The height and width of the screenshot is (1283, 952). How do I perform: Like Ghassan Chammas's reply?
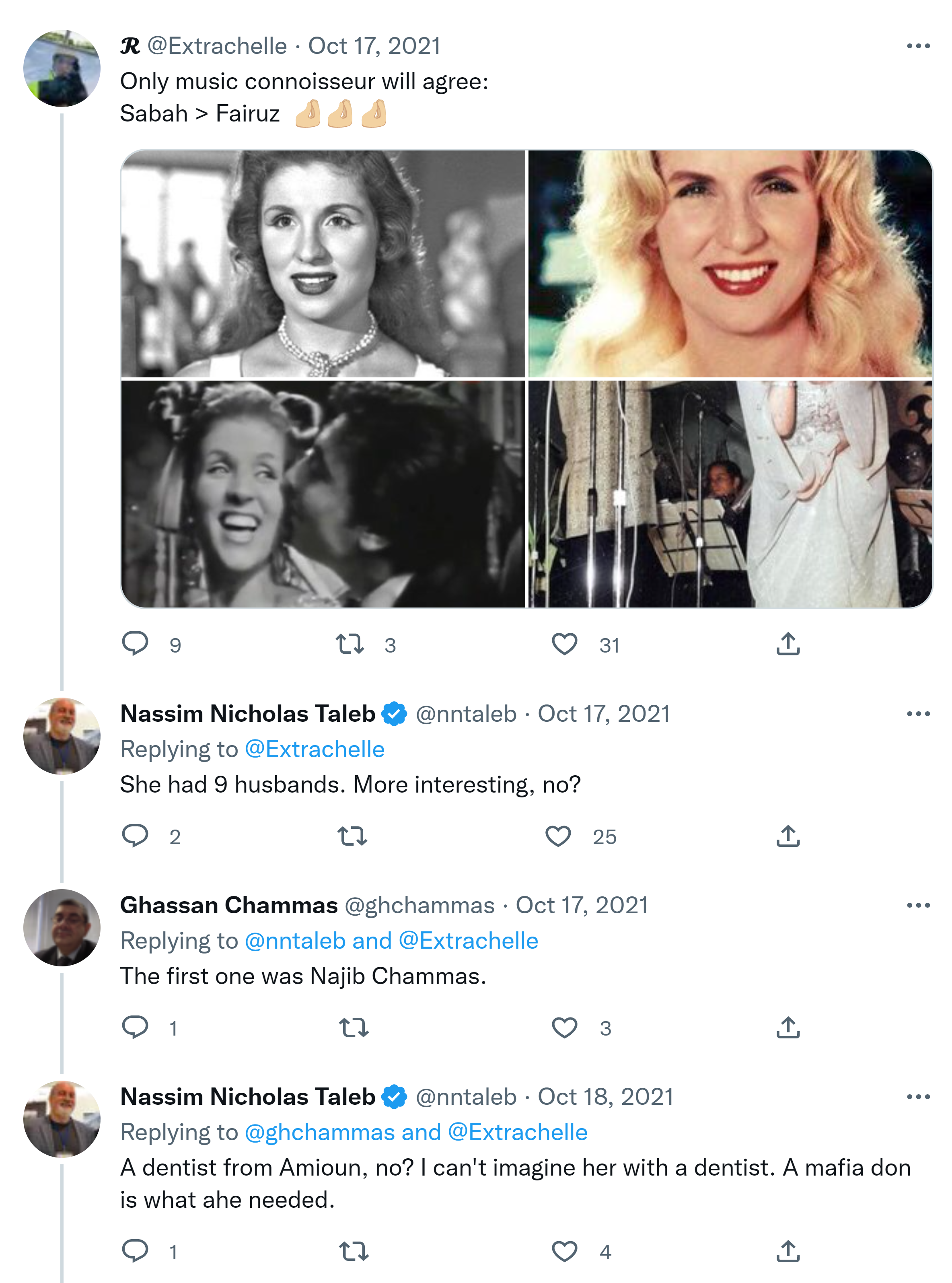click(564, 1028)
